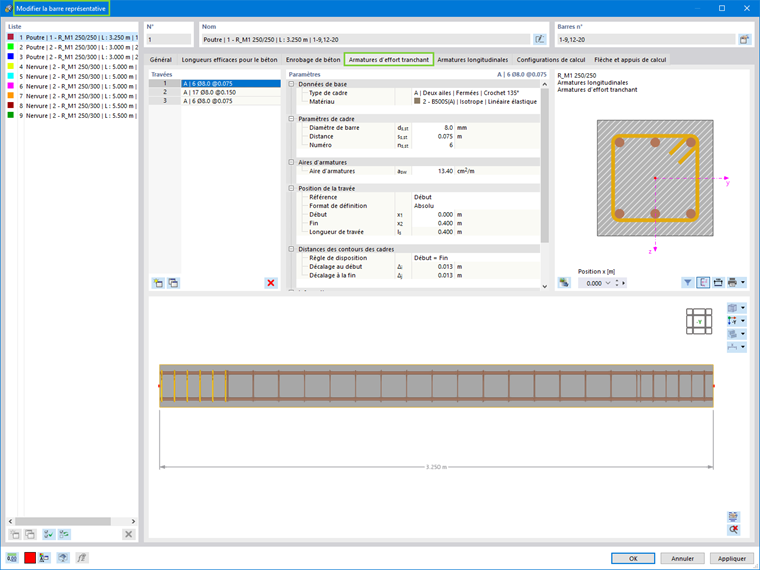Open the Enrobage de béton tab
This screenshot has height=570, width=760.
click(x=313, y=60)
